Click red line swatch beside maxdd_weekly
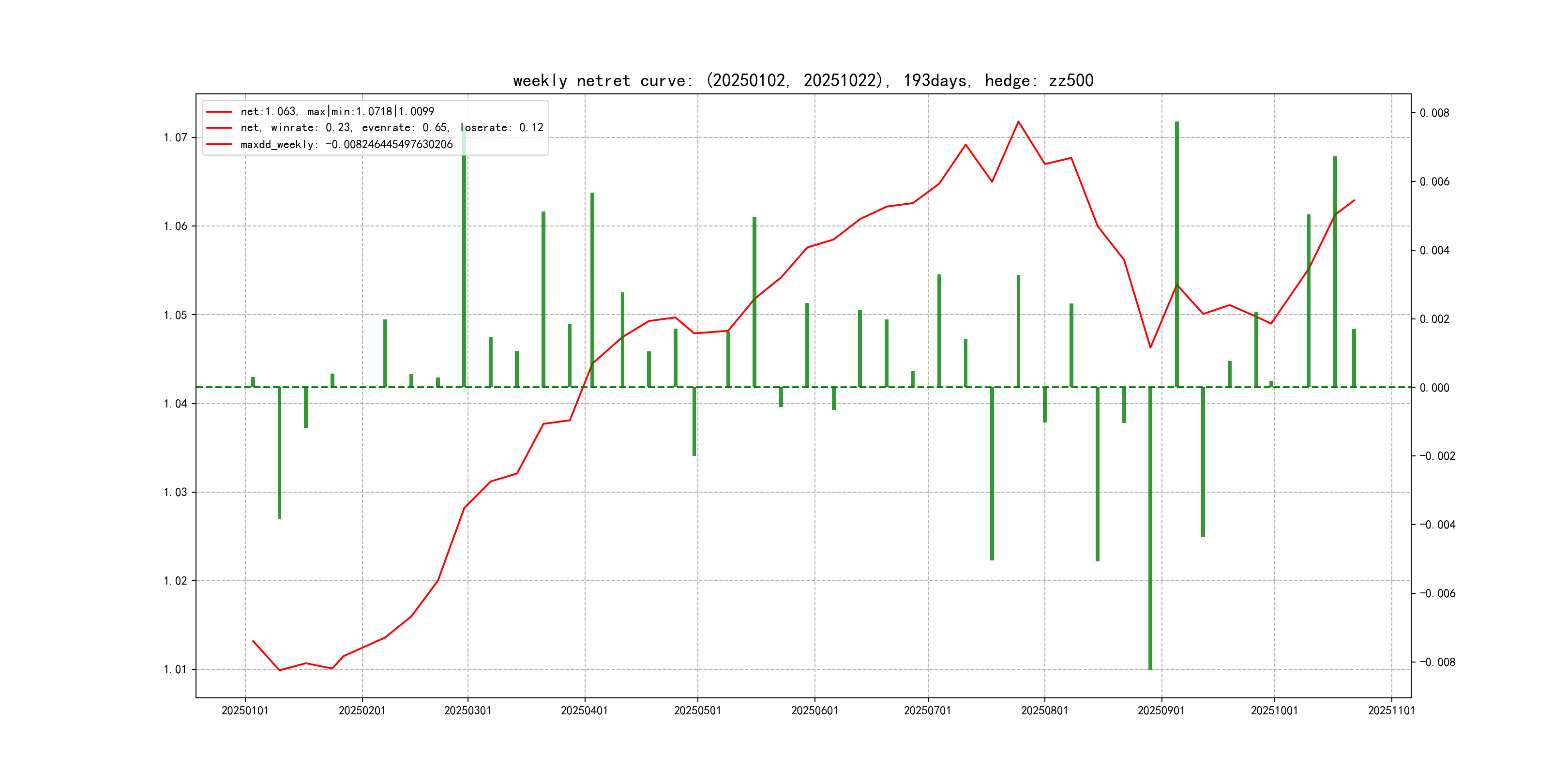 click(219, 144)
